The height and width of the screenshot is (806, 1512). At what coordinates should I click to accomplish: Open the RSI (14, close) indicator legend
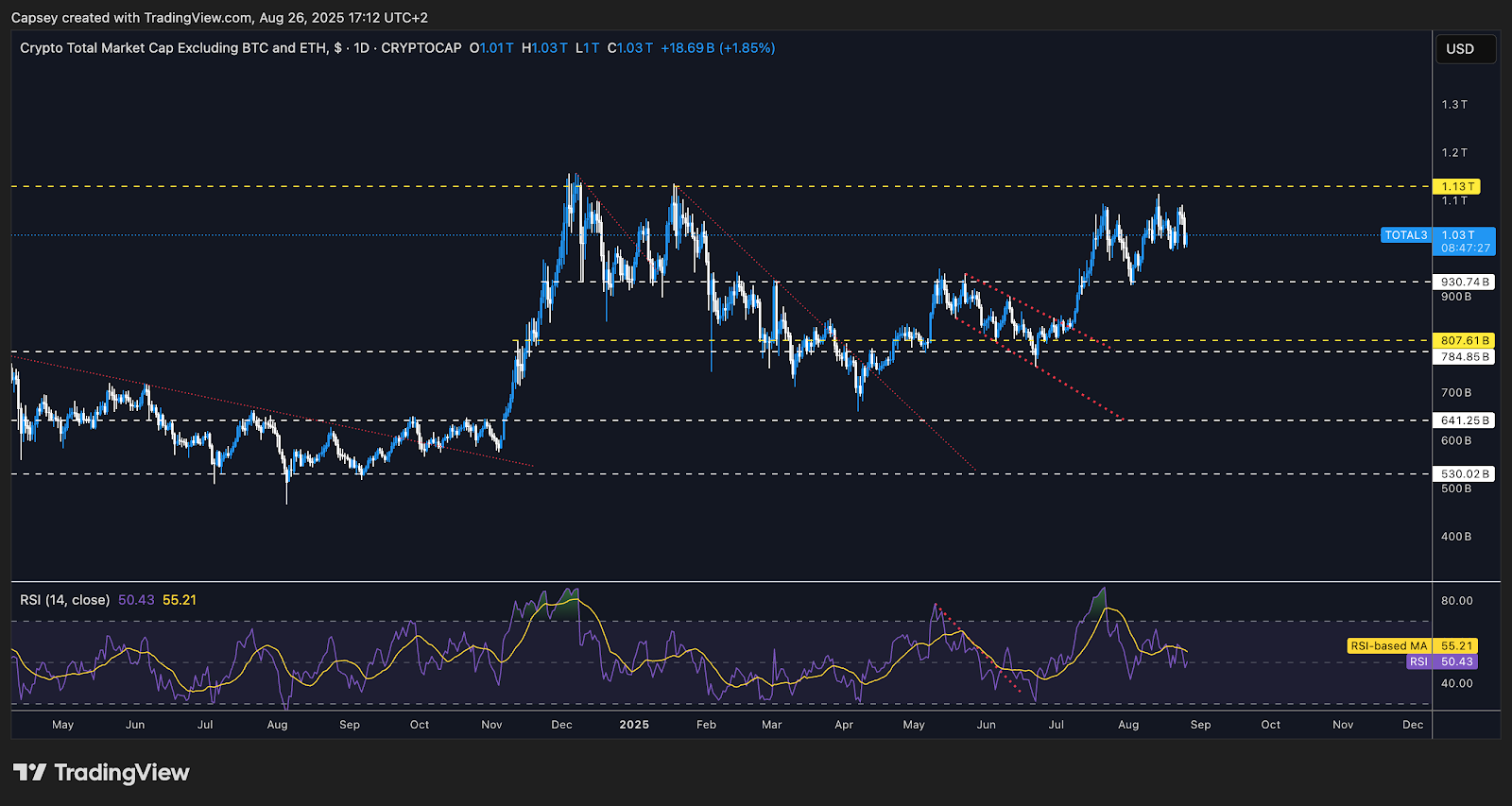[64, 600]
